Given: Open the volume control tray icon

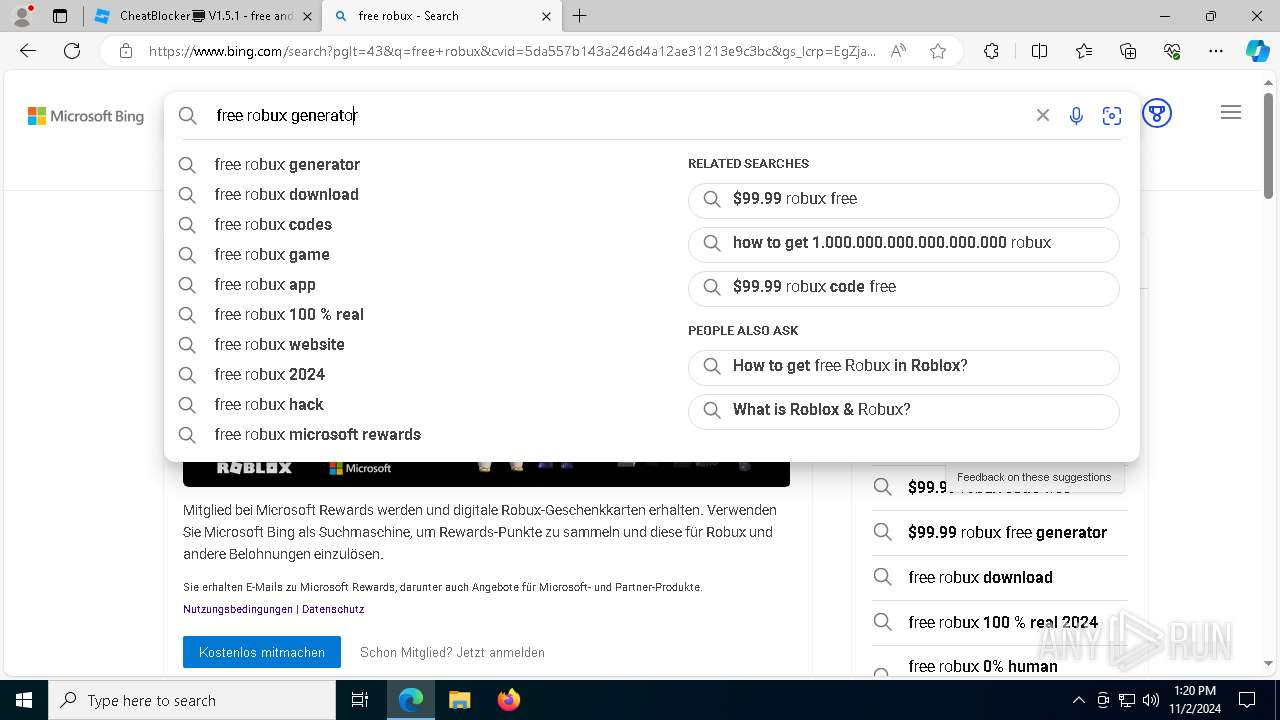Looking at the screenshot, I should click(1150, 700).
